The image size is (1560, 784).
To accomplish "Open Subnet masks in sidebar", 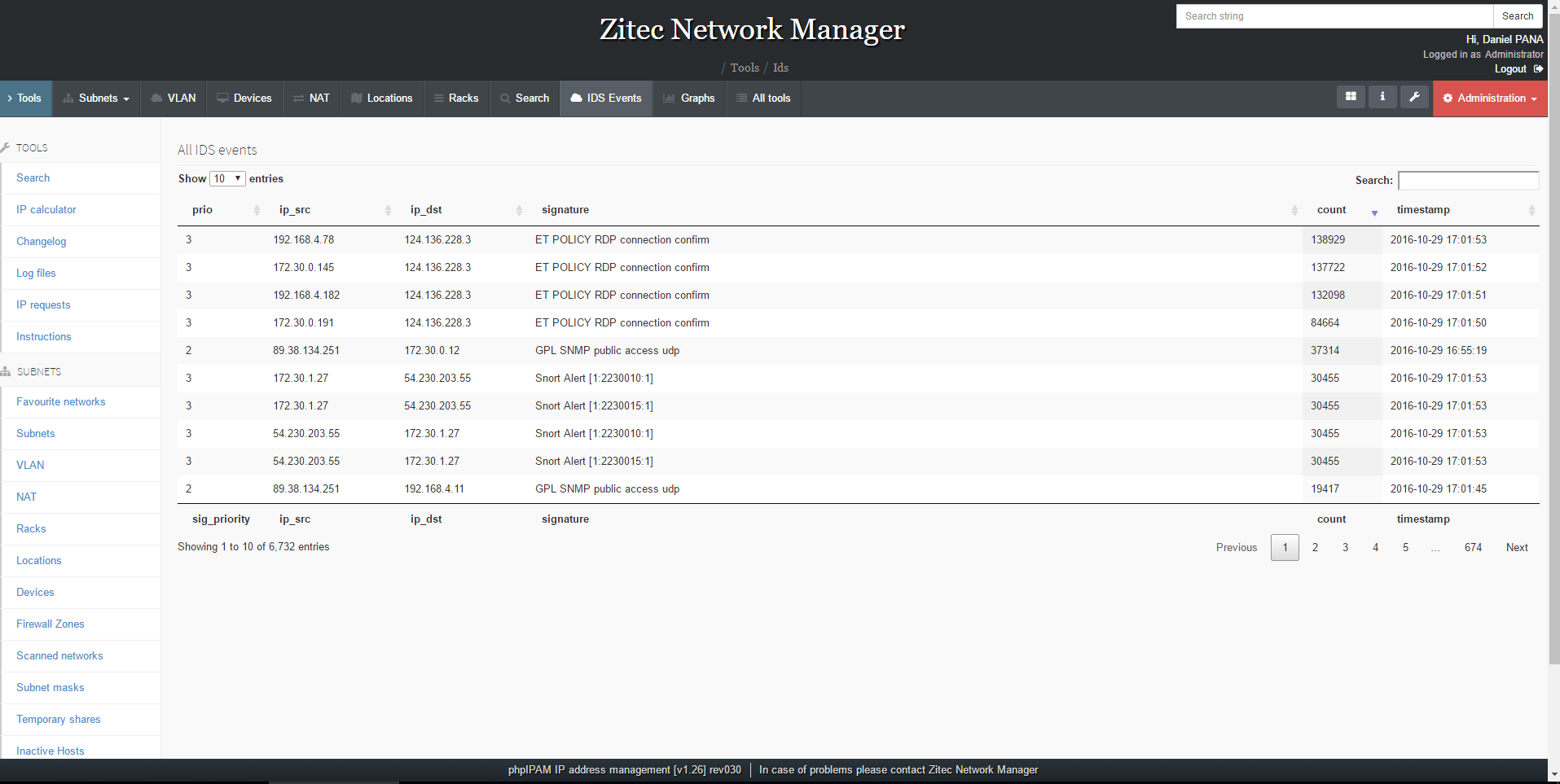I will pos(51,688).
